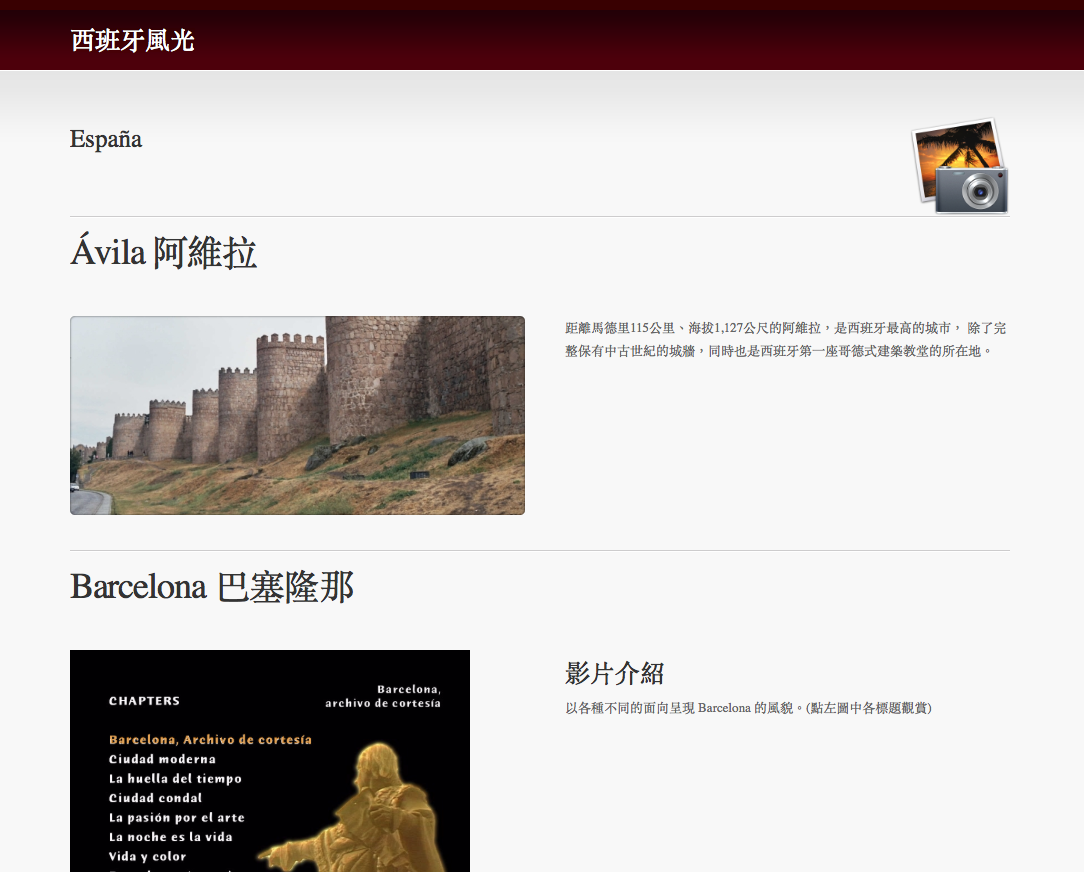Image resolution: width=1084 pixels, height=872 pixels.
Task: Open La pasión por el arte chapter
Action: (x=176, y=818)
